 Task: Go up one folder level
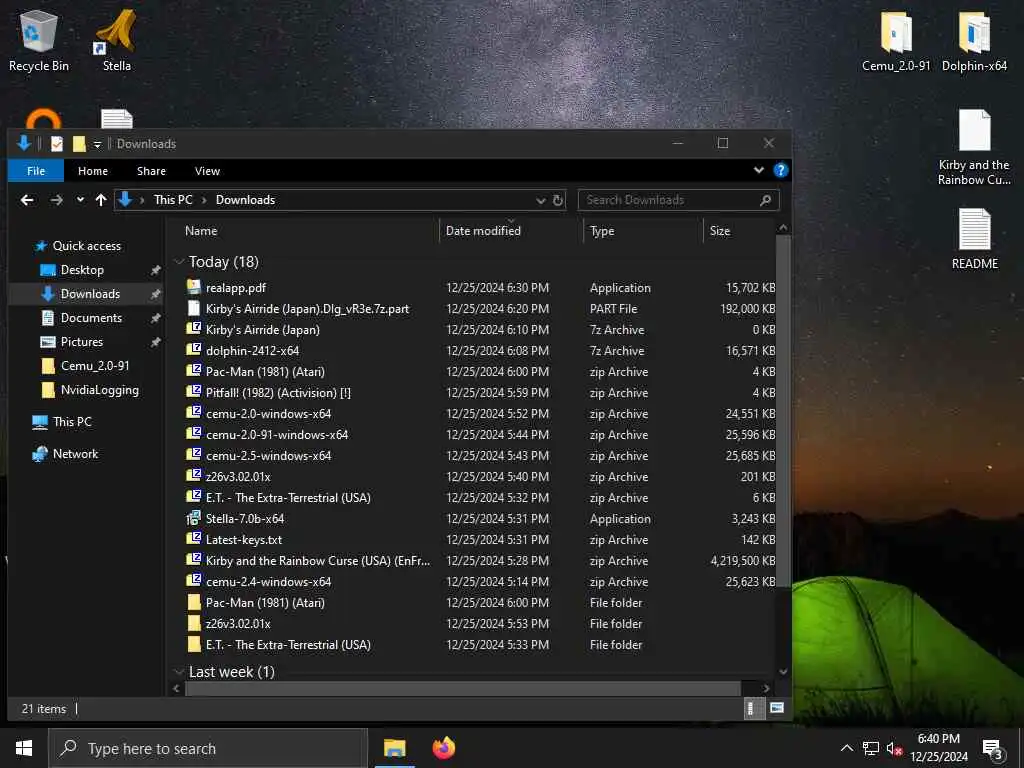(101, 200)
